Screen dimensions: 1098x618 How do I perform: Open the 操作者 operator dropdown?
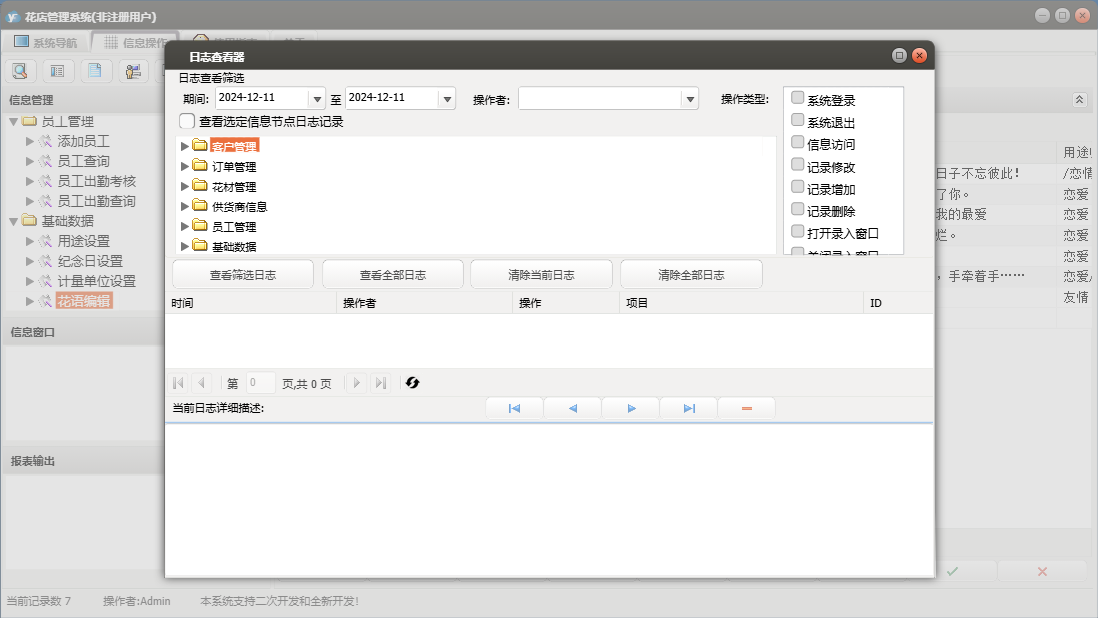pyautogui.click(x=689, y=99)
